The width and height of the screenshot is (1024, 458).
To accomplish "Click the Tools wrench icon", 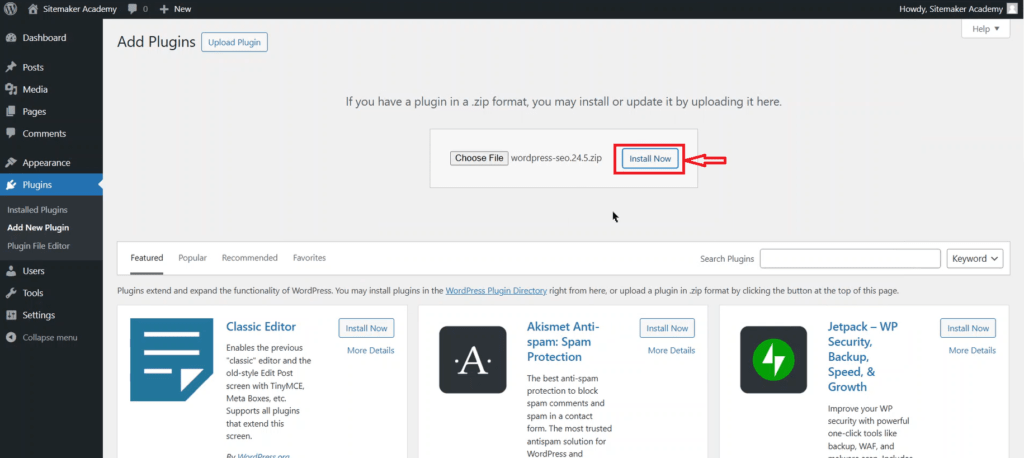I will [10, 293].
